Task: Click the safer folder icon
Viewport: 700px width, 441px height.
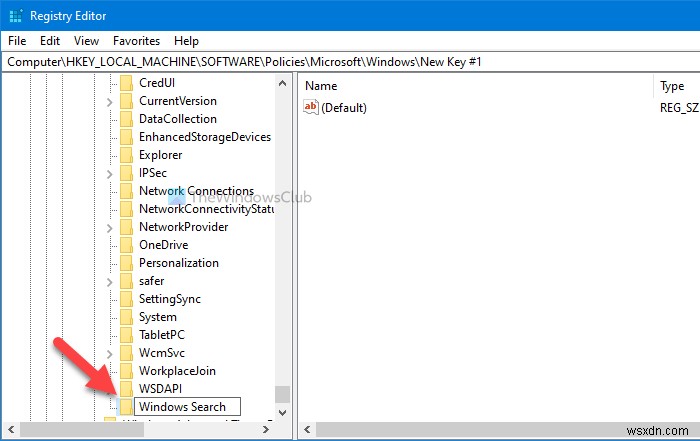Action: coord(126,281)
